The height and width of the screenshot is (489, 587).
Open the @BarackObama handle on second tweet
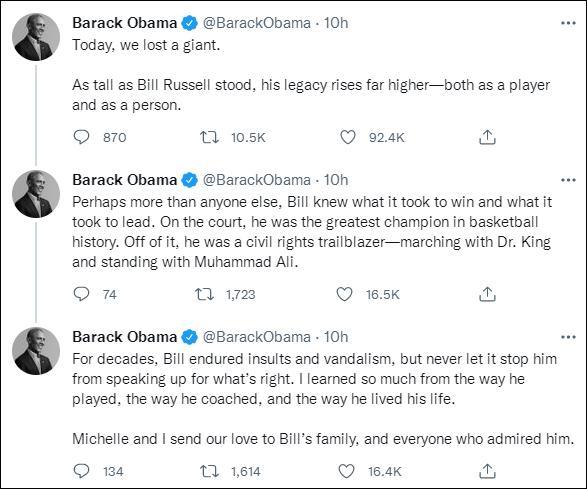[256, 180]
